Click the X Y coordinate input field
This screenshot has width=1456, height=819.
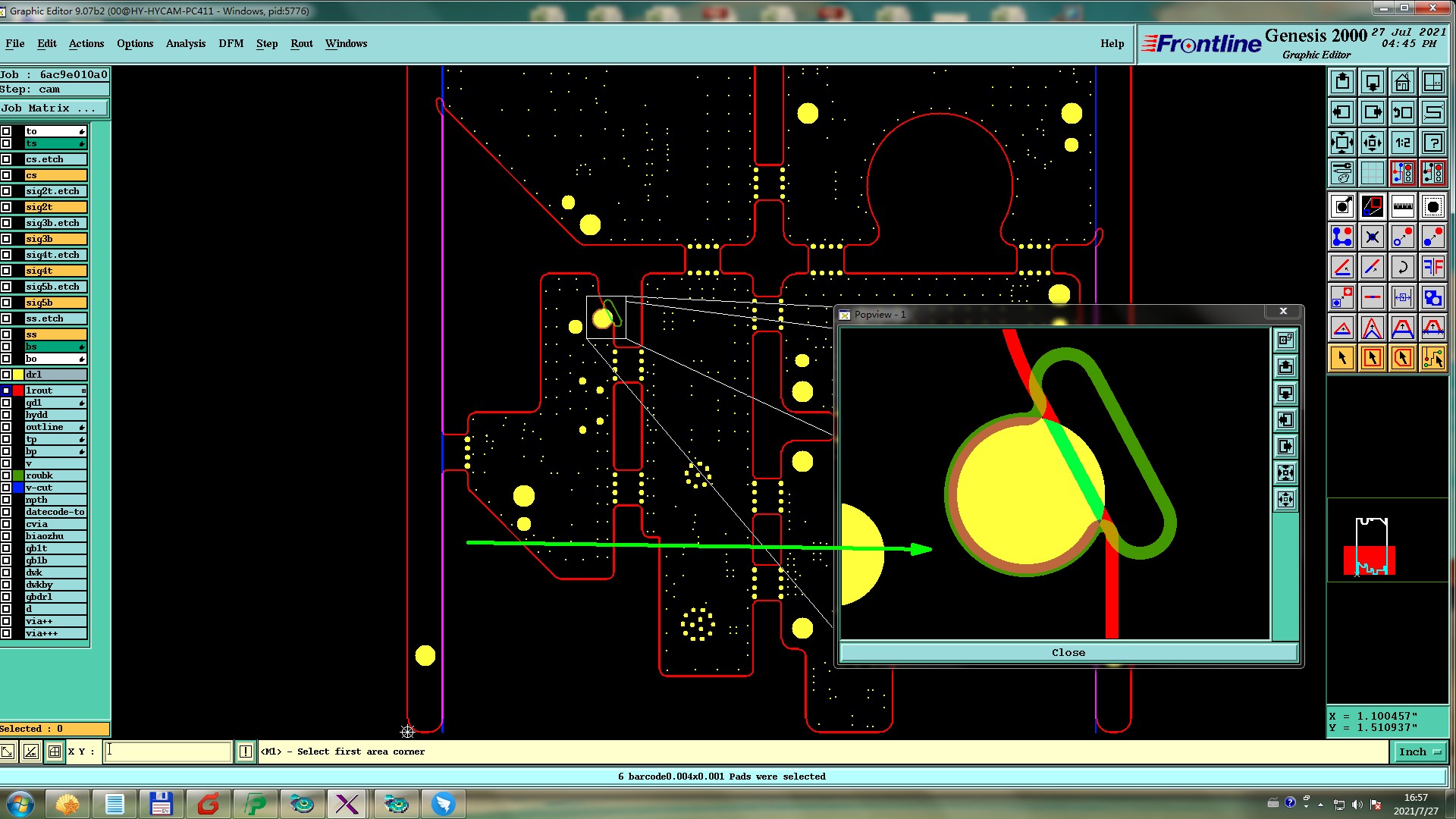(x=167, y=752)
